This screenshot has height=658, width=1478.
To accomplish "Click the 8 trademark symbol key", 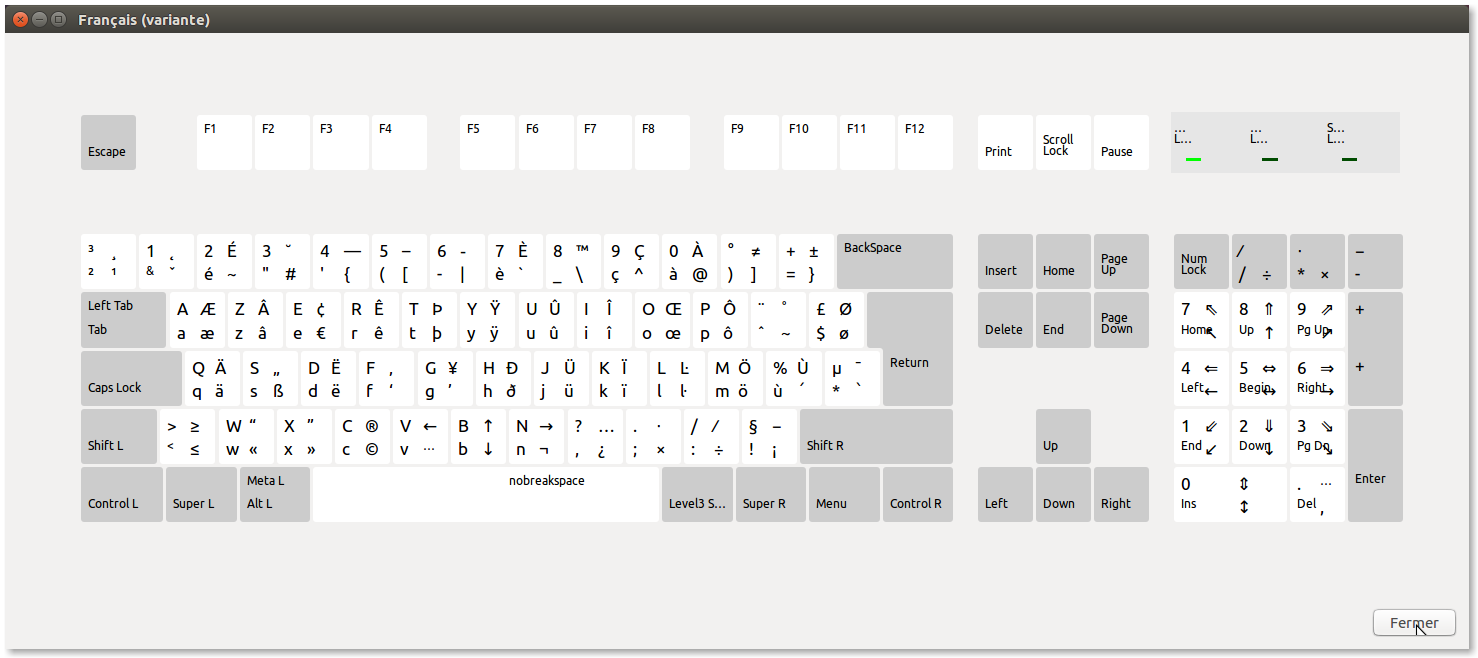I will click(x=573, y=261).
